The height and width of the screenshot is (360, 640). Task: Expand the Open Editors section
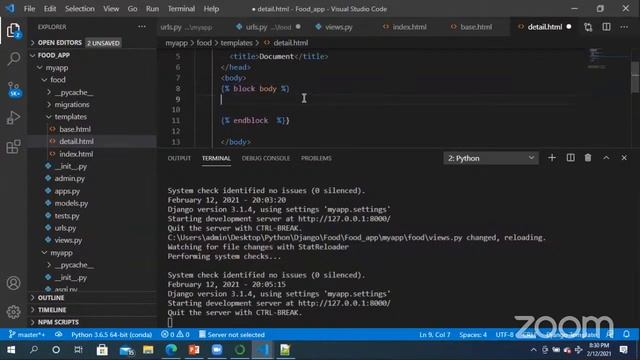click(59, 43)
